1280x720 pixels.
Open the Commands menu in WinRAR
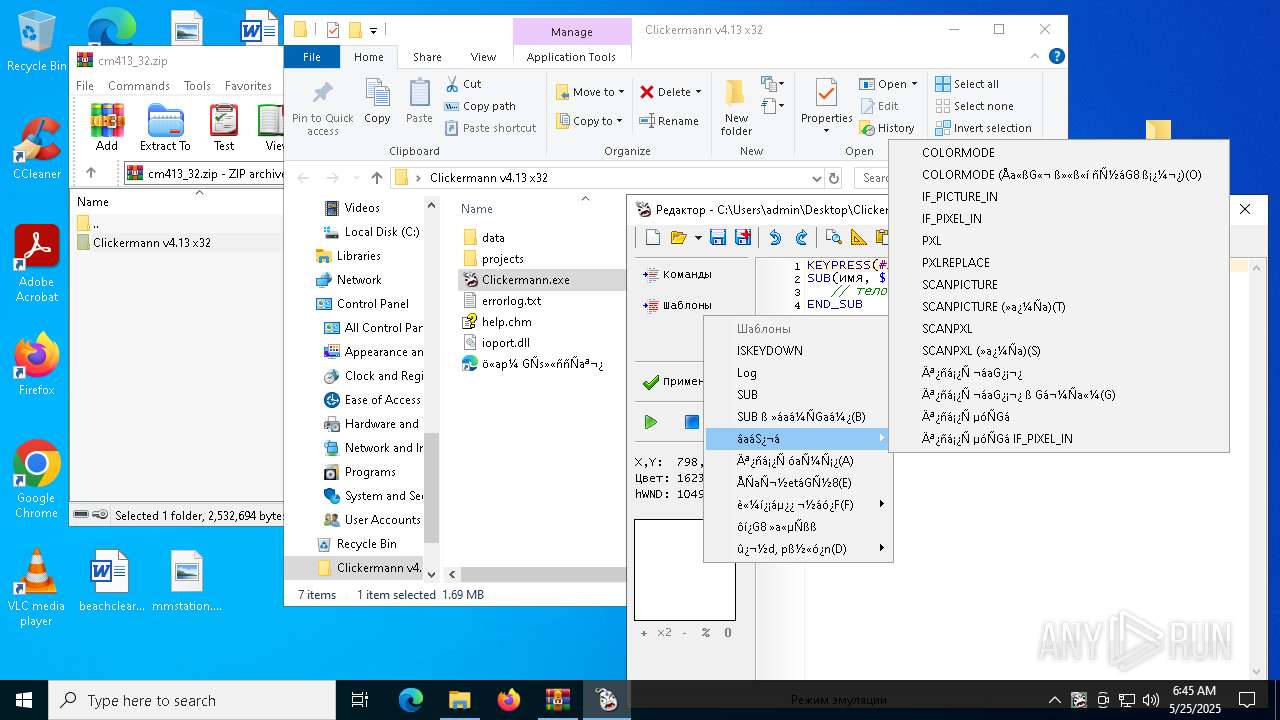click(139, 86)
